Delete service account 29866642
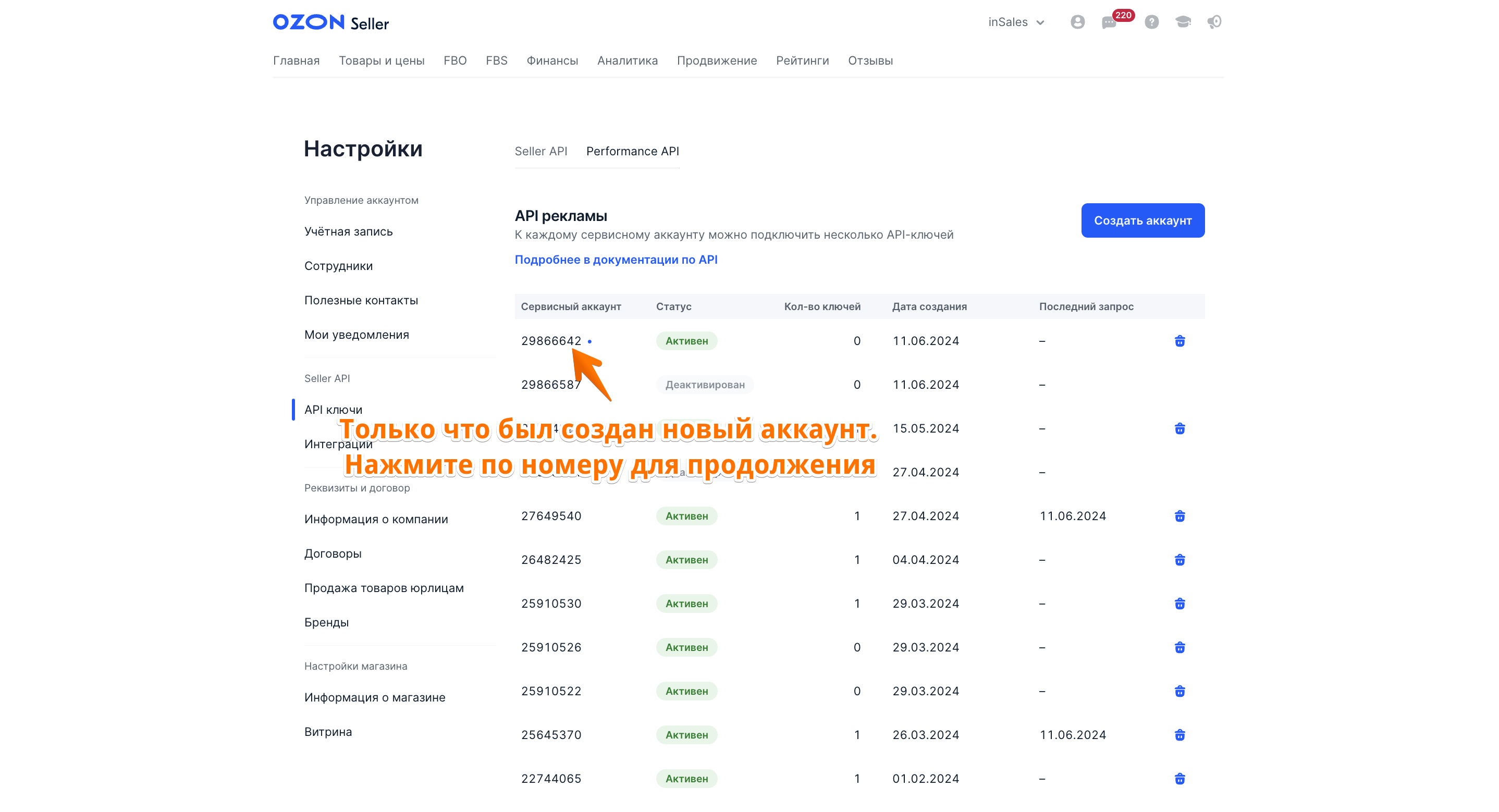 point(1179,341)
